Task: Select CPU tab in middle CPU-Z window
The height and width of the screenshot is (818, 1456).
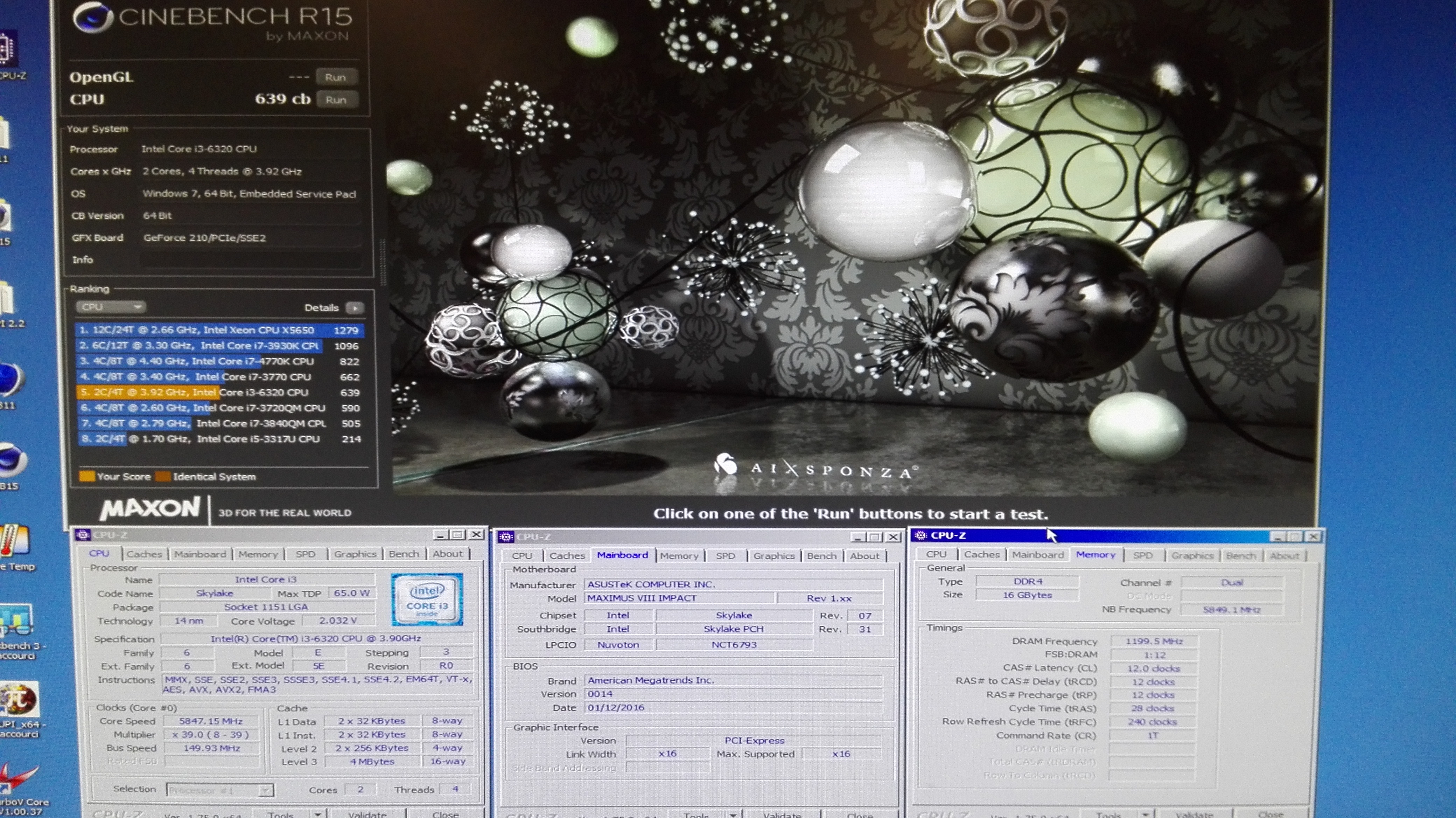Action: 522,556
